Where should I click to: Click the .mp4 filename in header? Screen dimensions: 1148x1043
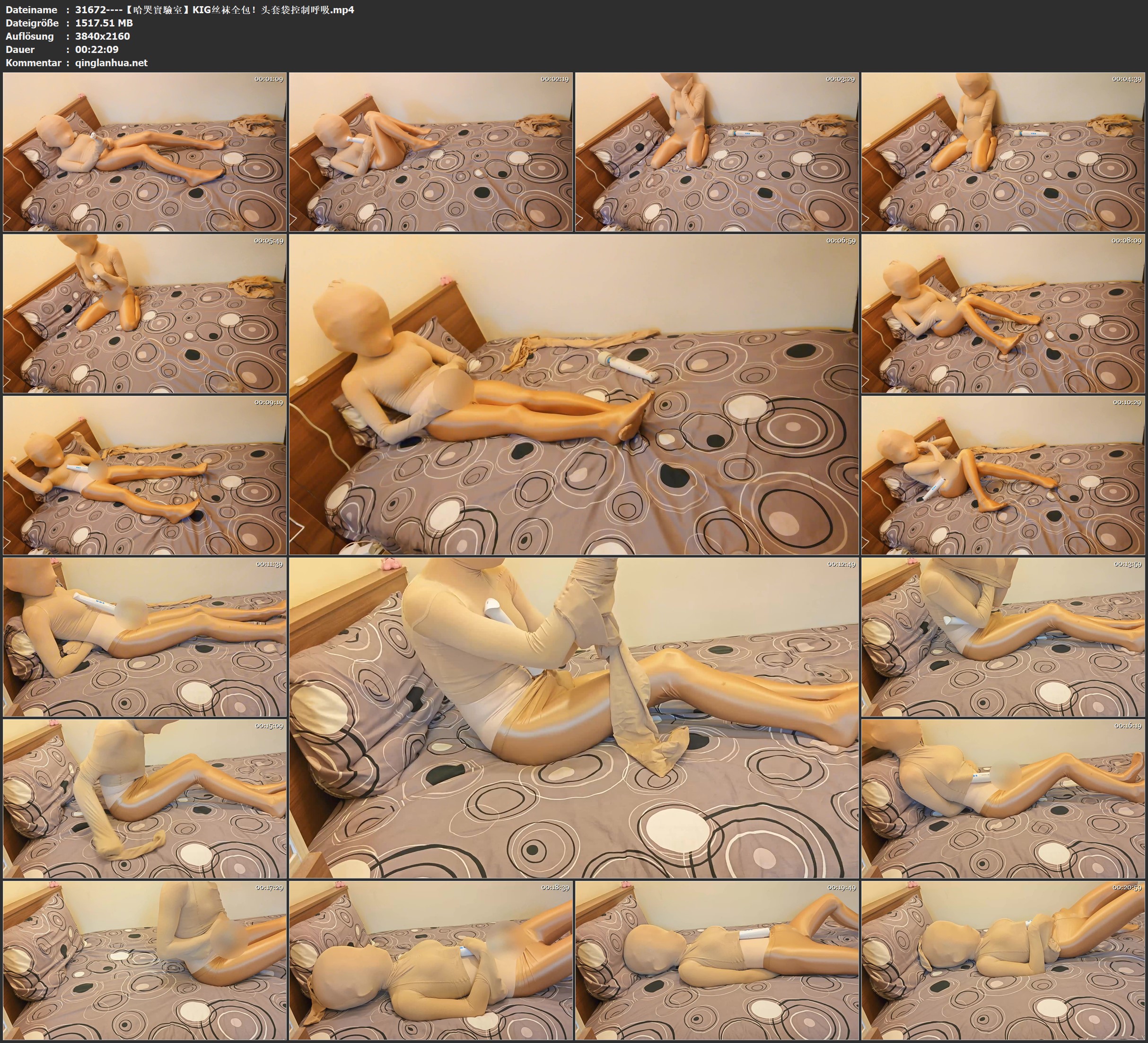tap(214, 9)
